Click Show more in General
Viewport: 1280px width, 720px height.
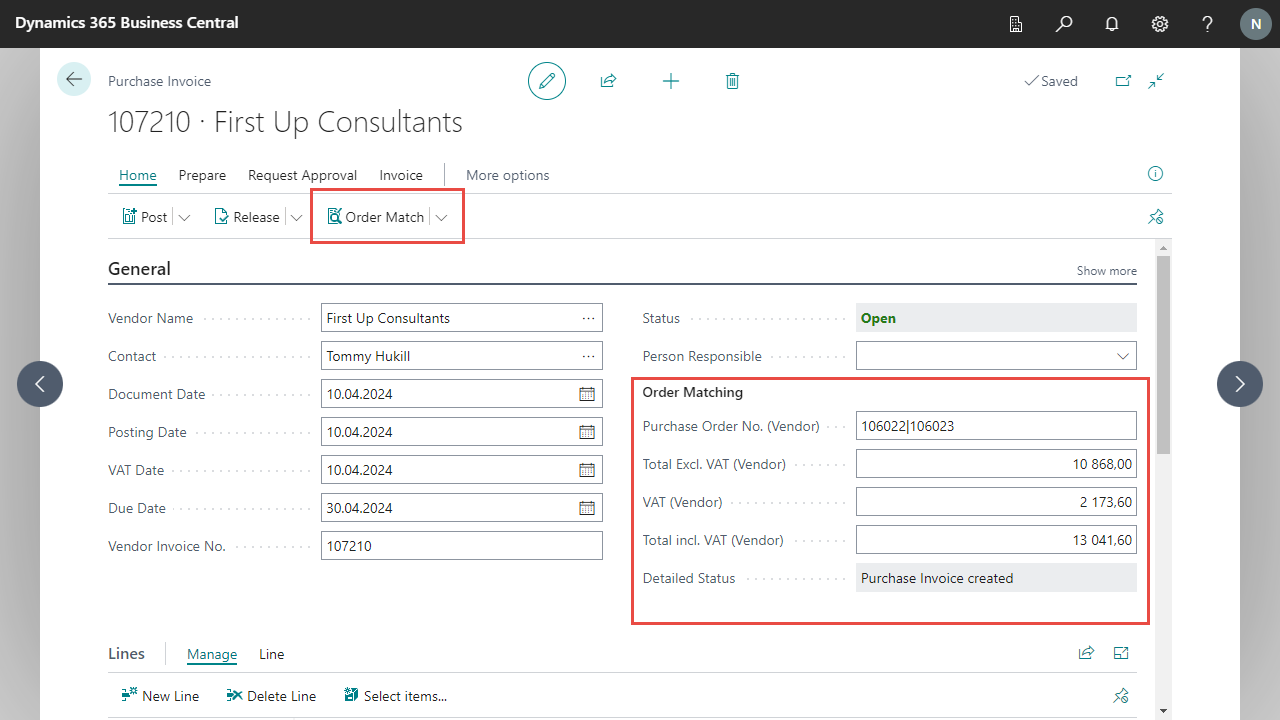pos(1106,271)
